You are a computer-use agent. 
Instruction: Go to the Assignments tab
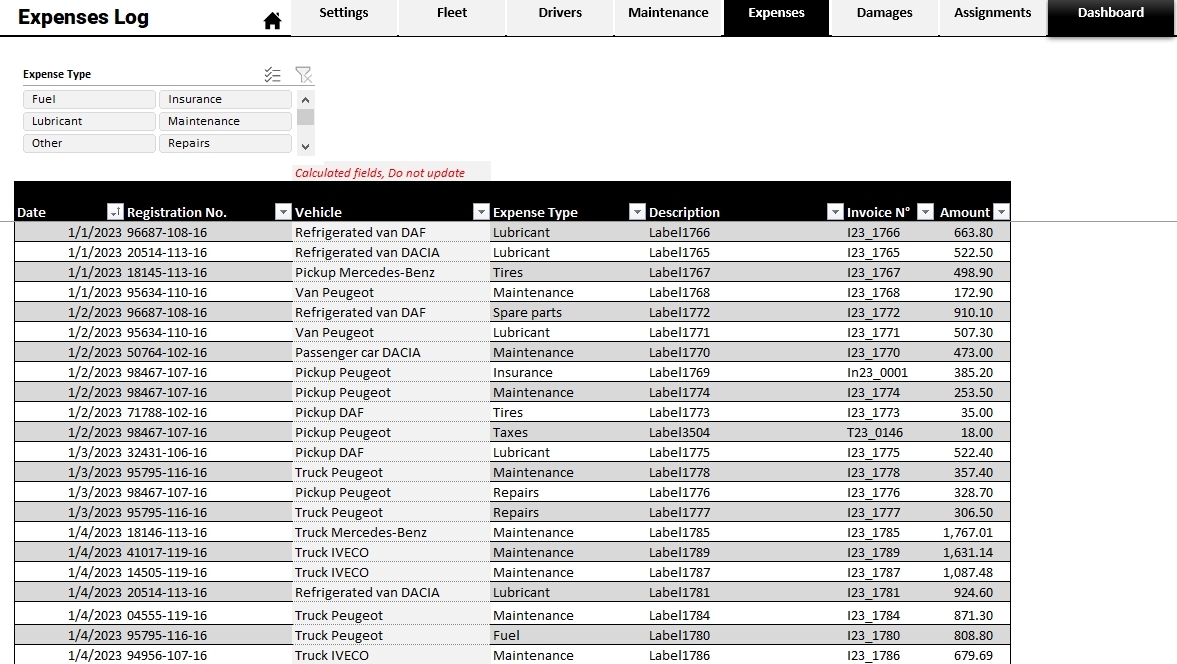[x=992, y=17]
